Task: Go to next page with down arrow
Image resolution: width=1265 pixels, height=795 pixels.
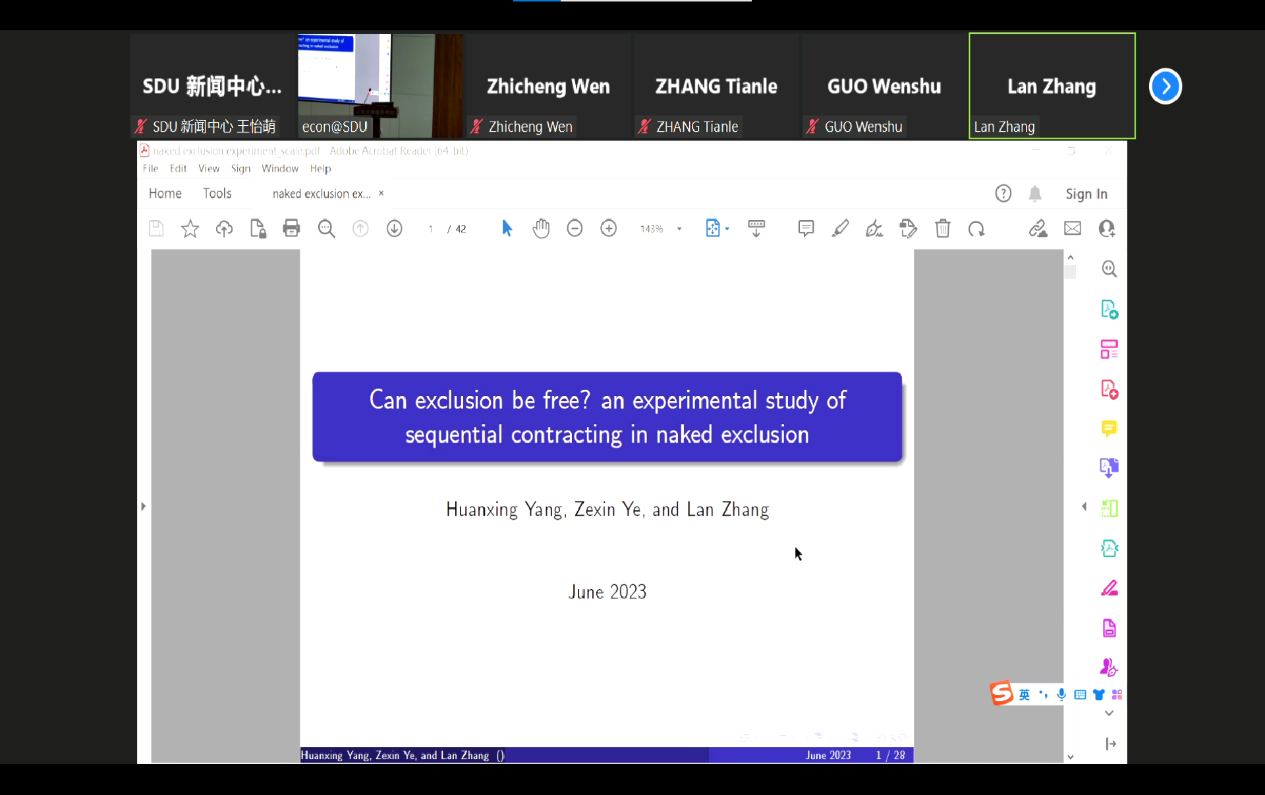Action: (x=394, y=229)
